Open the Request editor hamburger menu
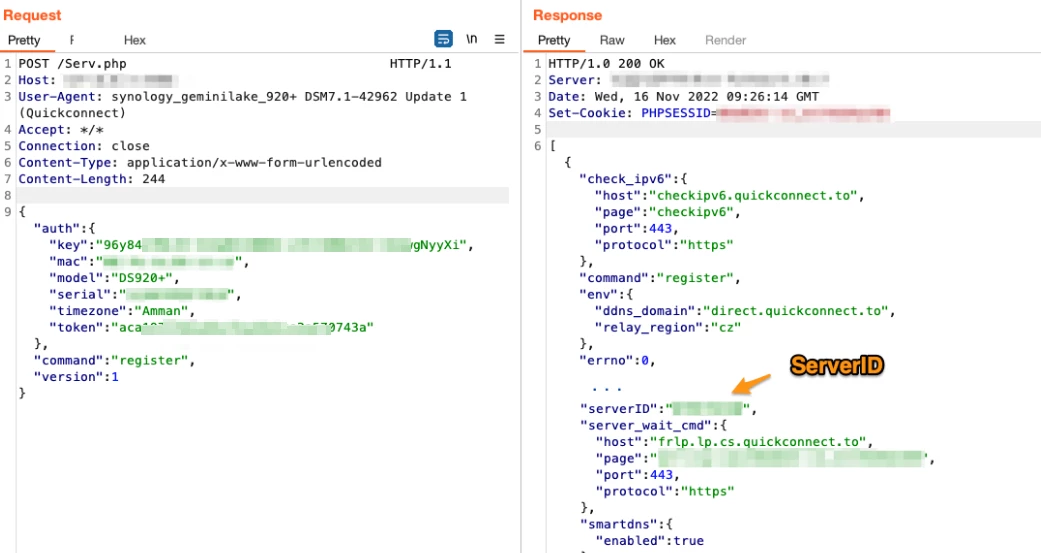Image resolution: width=1041 pixels, height=553 pixels. click(500, 39)
